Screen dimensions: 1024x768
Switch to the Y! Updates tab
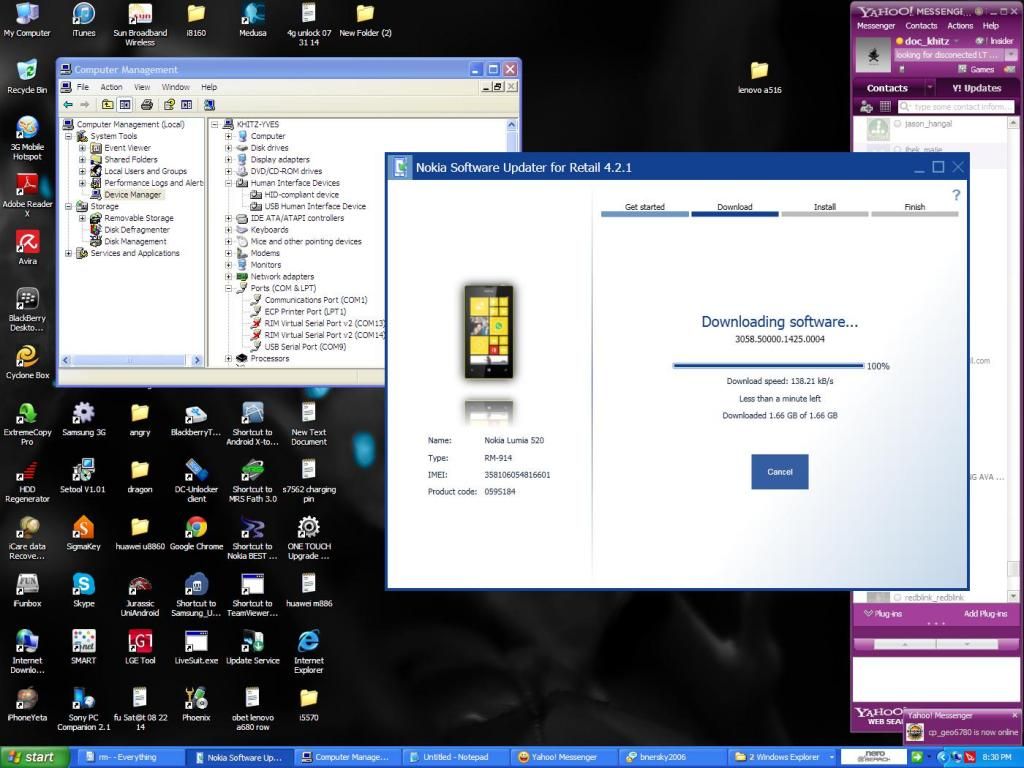[976, 88]
